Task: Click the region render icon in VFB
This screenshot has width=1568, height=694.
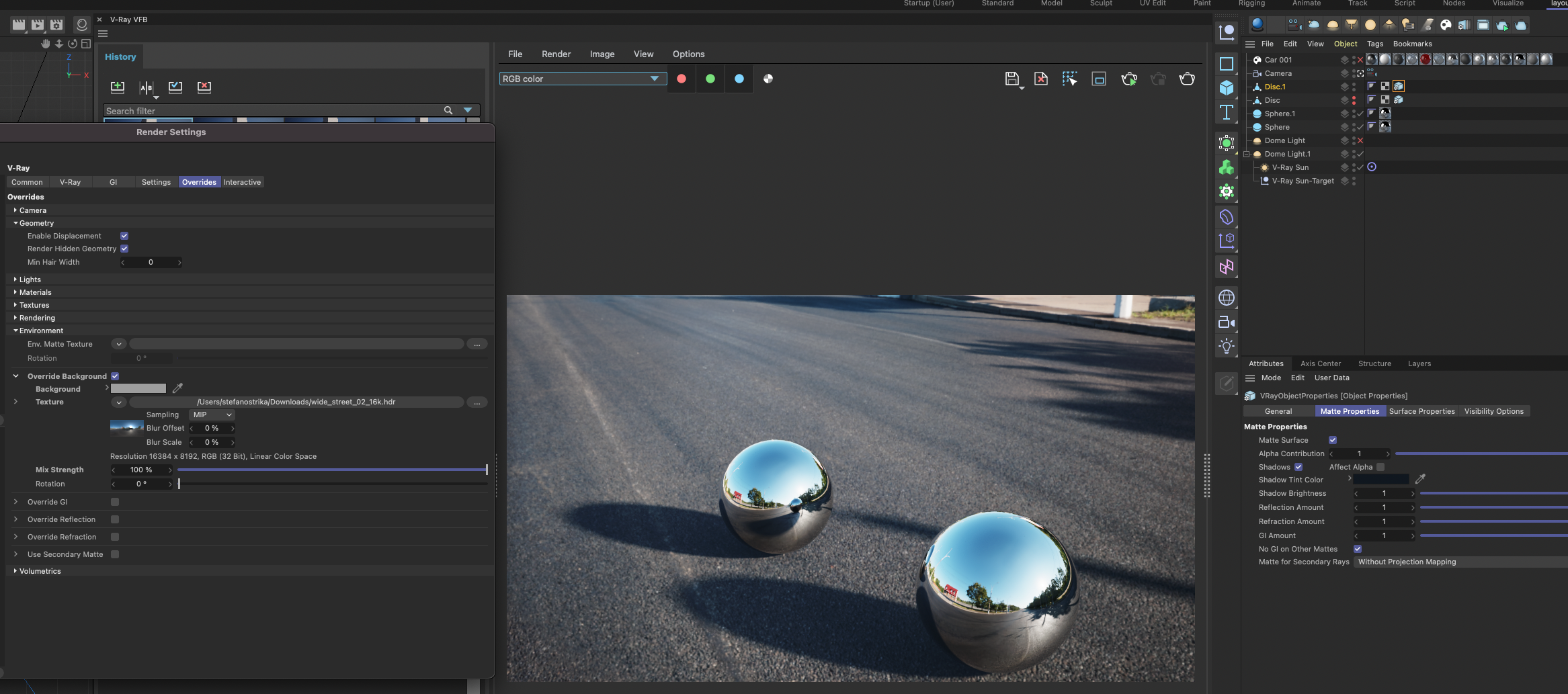Action: tap(1099, 79)
